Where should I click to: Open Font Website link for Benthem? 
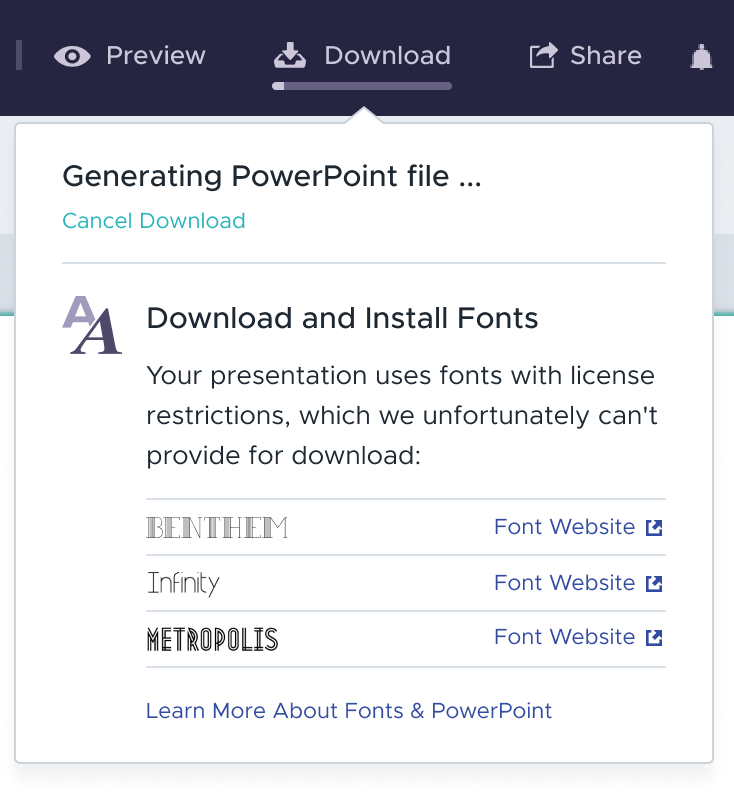[564, 527]
